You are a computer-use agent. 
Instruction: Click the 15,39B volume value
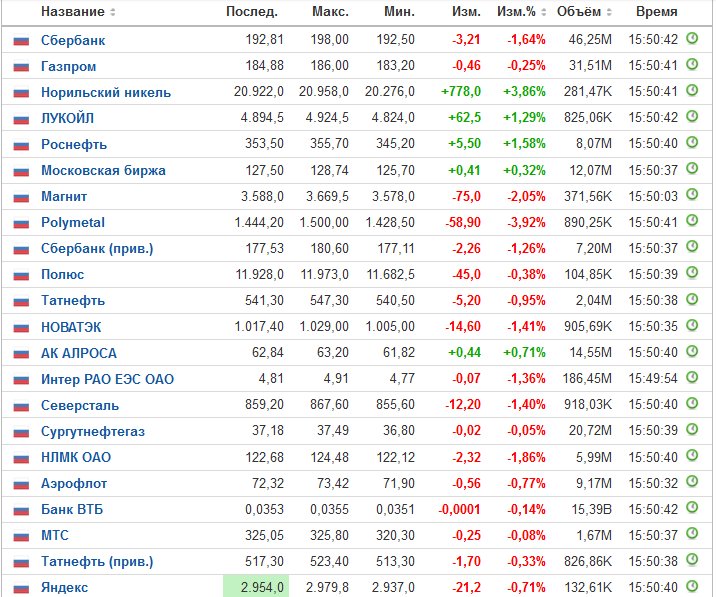coord(591,509)
